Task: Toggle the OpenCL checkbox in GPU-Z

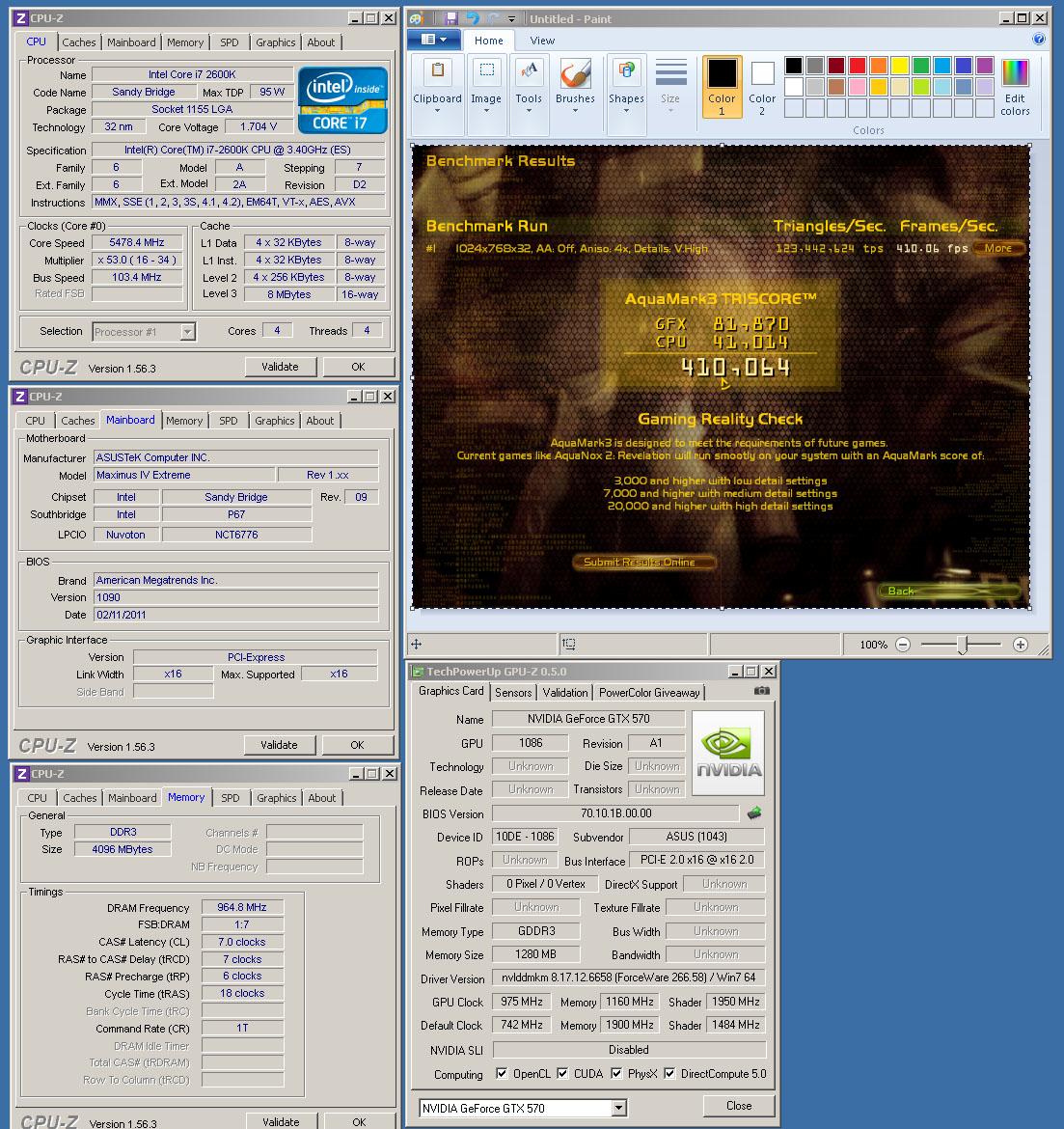Action: pos(502,1074)
